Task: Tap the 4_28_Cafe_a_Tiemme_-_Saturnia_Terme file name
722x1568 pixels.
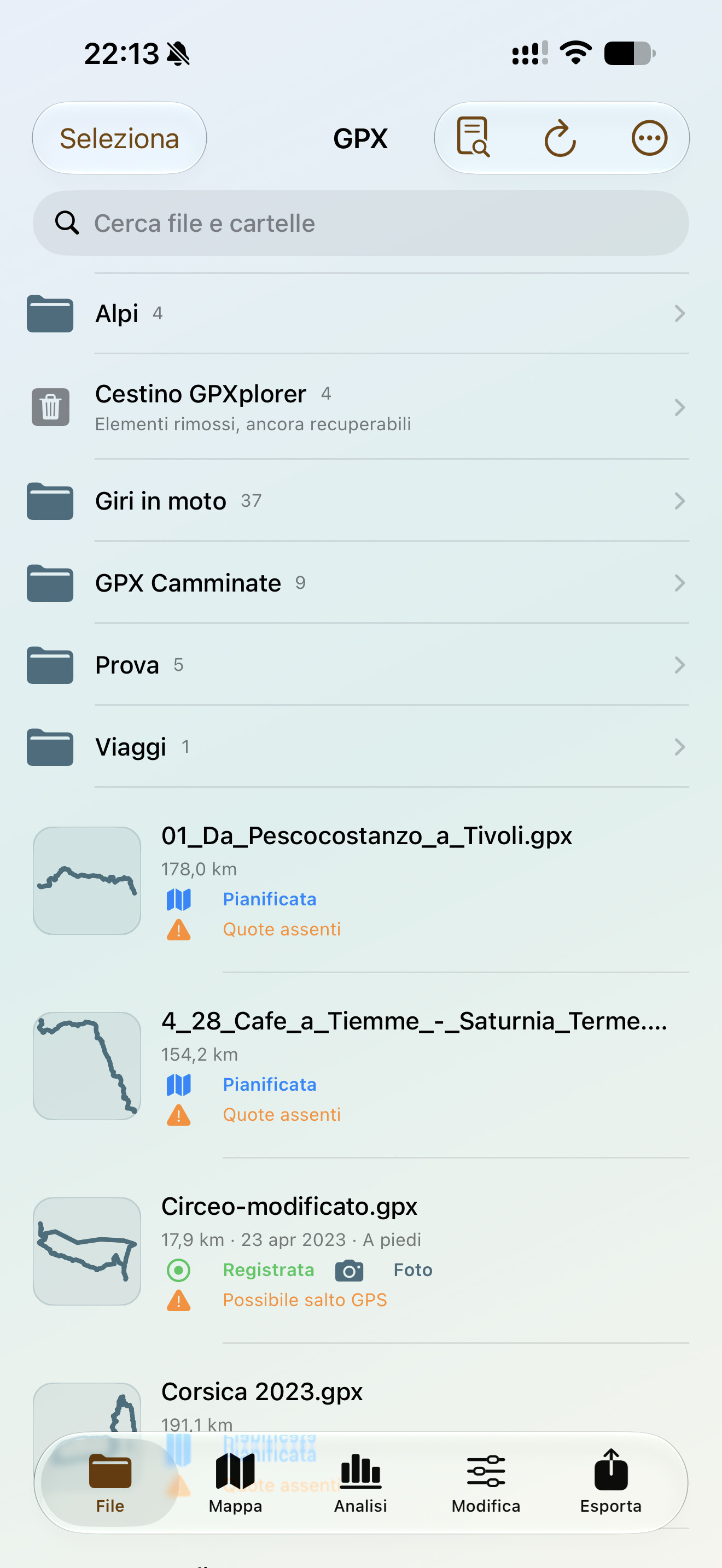Action: 414,1021
